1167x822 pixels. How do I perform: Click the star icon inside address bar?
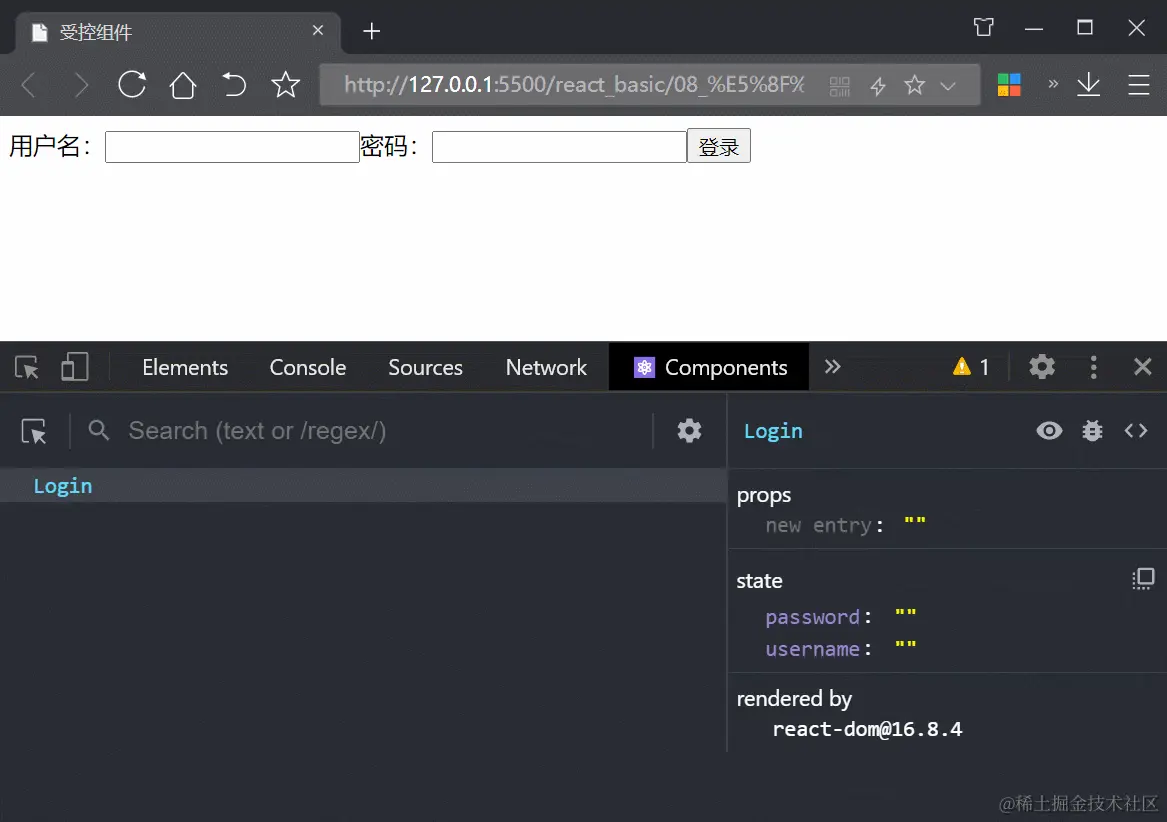tap(915, 86)
